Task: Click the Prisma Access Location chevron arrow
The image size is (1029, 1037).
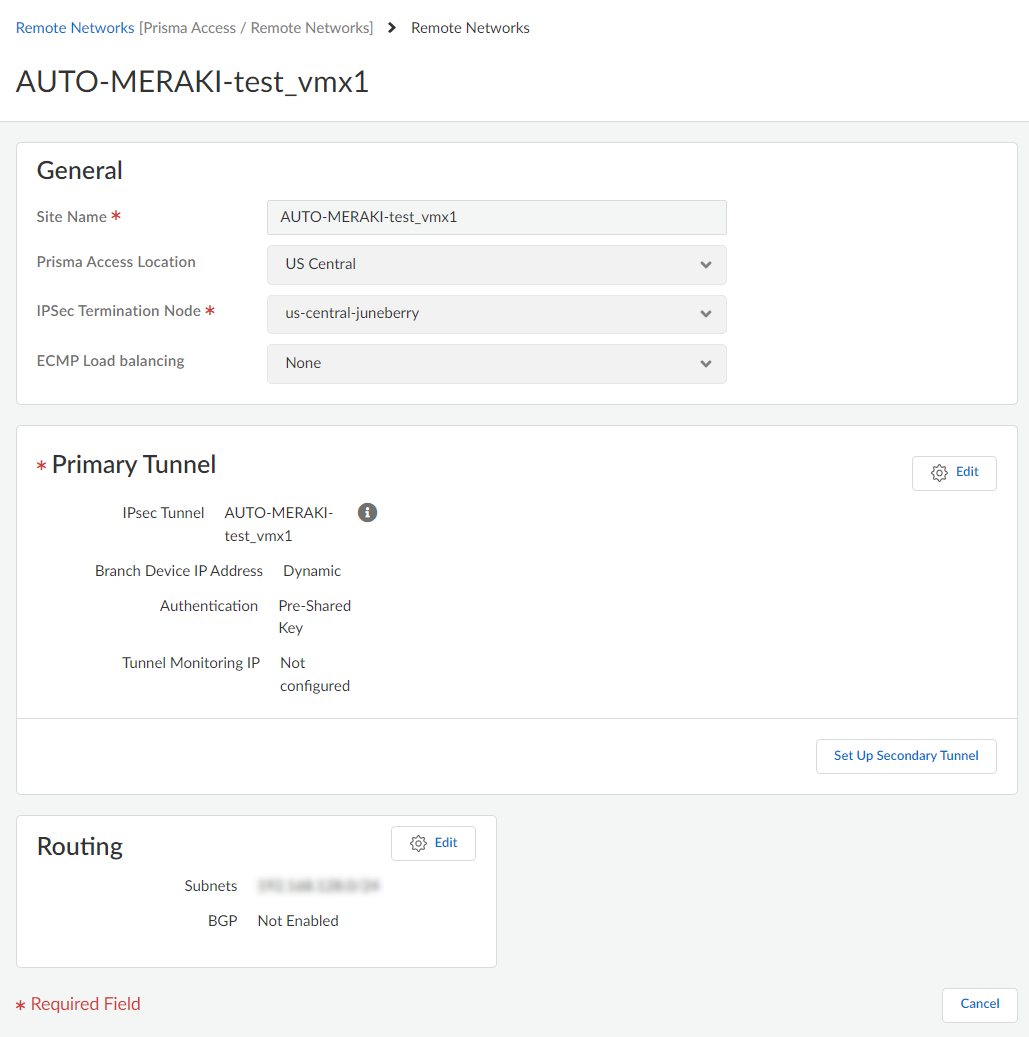Action: tap(706, 265)
